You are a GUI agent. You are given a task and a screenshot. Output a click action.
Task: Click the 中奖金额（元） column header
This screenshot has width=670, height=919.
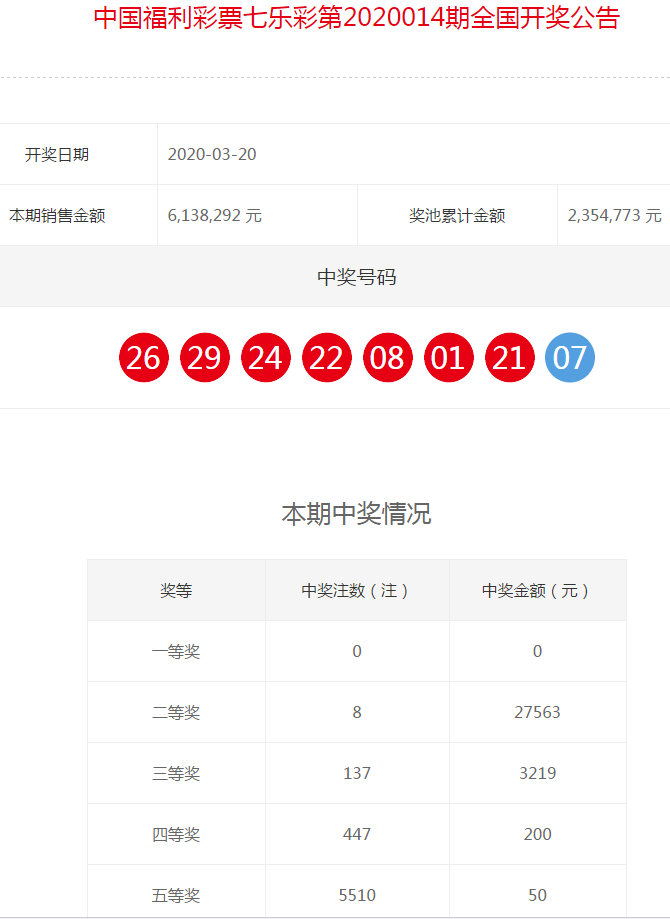[x=537, y=591]
